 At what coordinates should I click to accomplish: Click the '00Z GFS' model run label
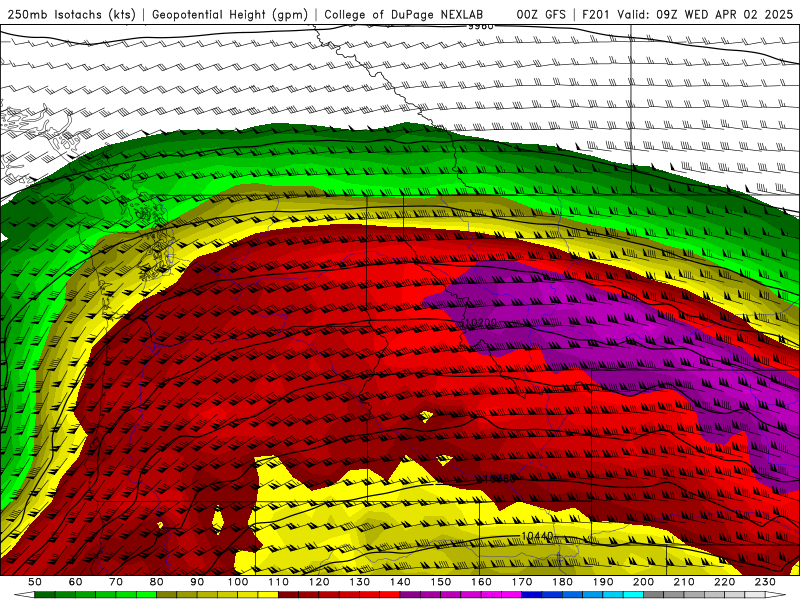pos(541,15)
